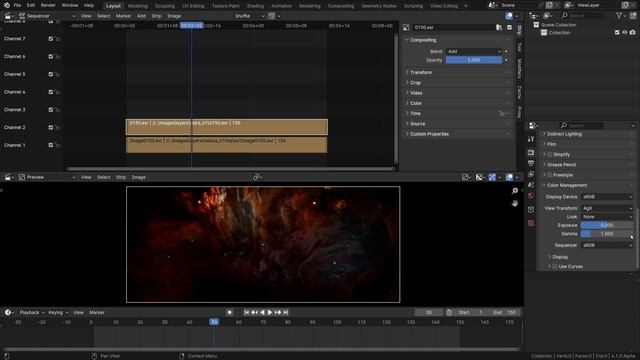The image size is (640, 360).
Task: Open the outliner filter dropdown
Action: click(621, 16)
